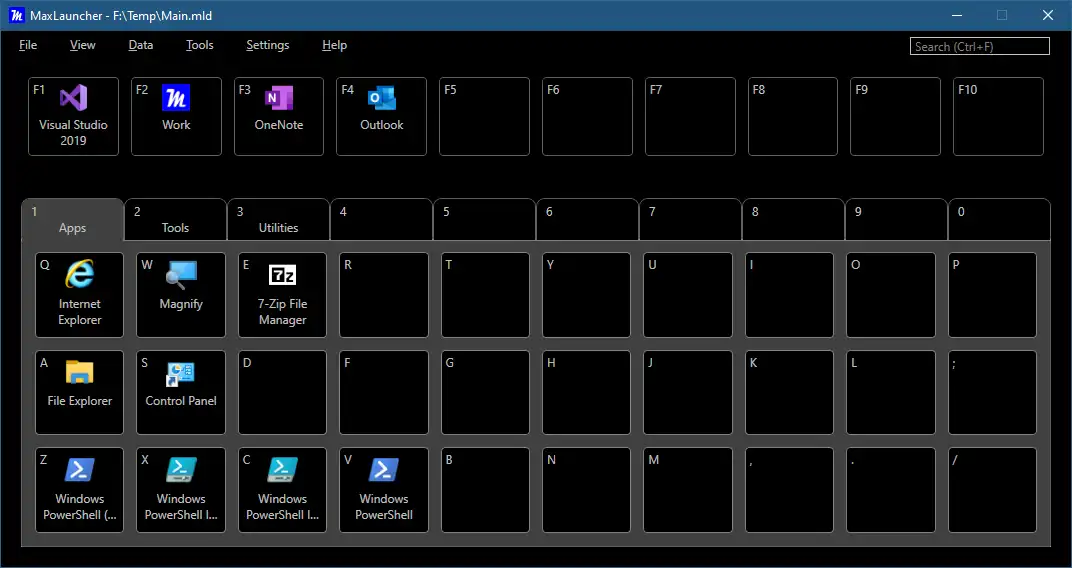Select the empty H key button
The height and width of the screenshot is (568, 1072).
point(587,392)
